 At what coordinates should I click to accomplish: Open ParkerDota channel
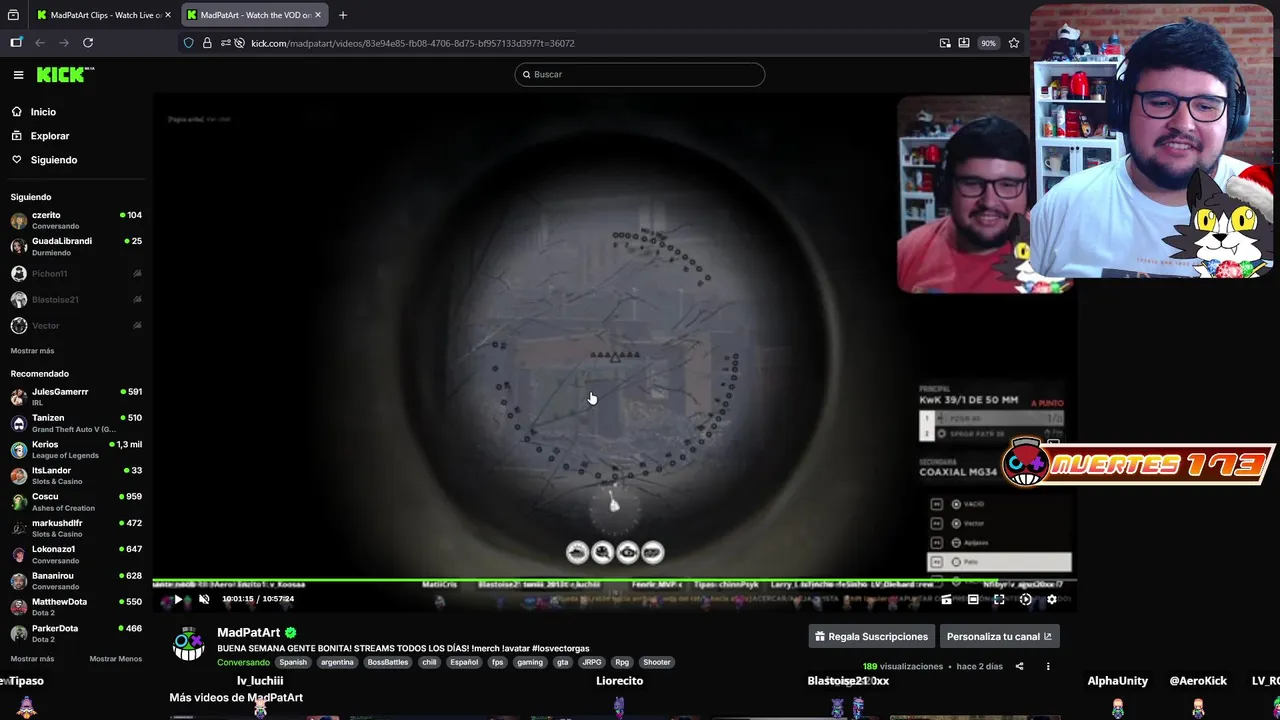76,633
